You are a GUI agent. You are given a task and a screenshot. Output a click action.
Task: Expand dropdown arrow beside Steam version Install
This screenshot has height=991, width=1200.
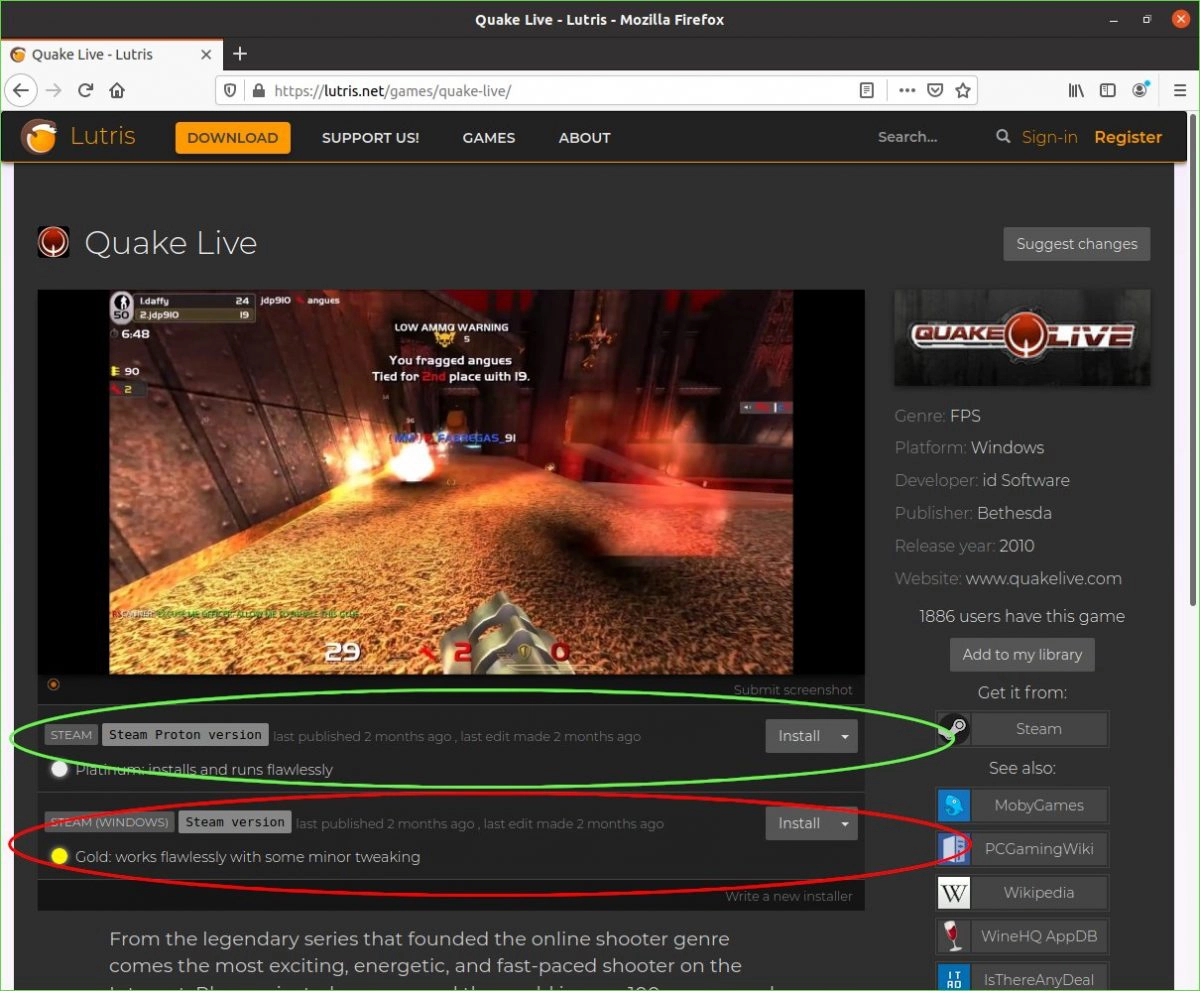coord(845,824)
